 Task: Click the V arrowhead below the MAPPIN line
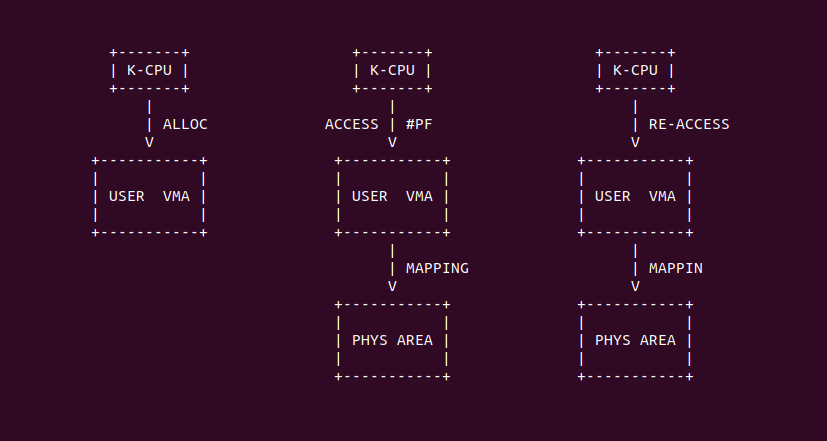635,286
